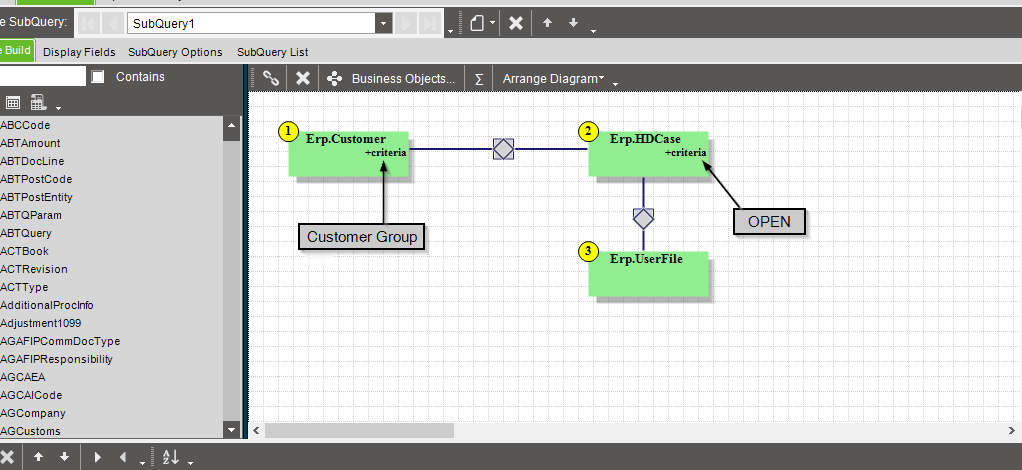Open overflow arrow after A-Z sort

tap(190, 462)
